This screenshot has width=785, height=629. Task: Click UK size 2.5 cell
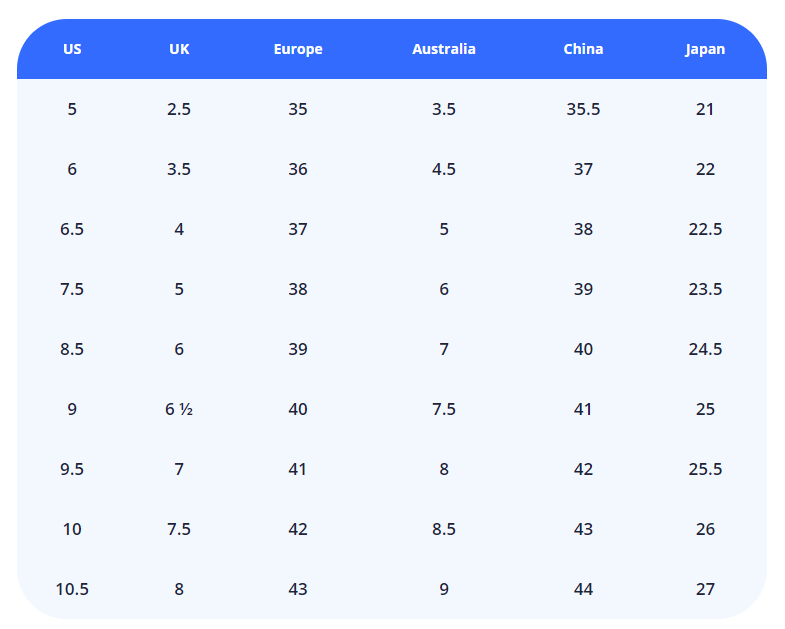click(x=179, y=109)
